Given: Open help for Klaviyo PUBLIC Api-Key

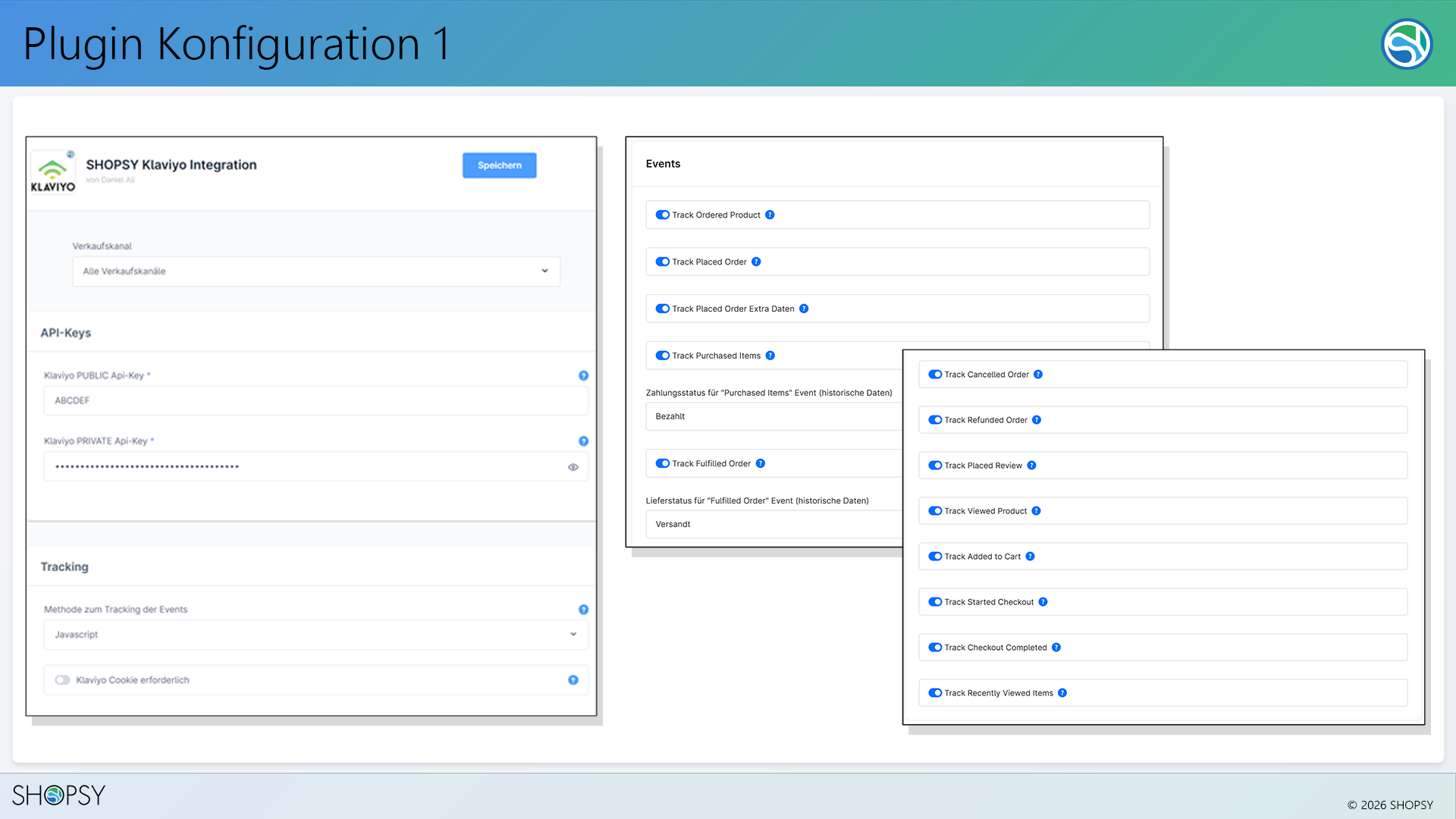Looking at the screenshot, I should [583, 375].
